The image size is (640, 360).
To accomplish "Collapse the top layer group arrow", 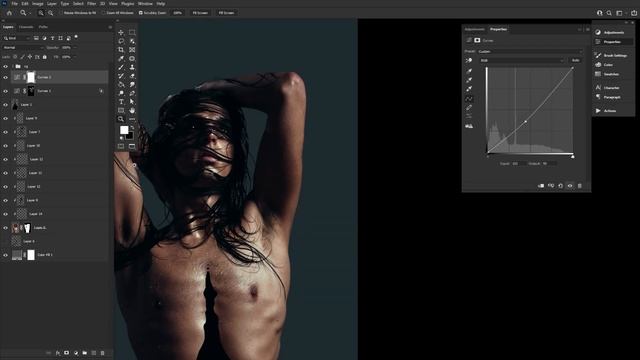I will (13, 66).
